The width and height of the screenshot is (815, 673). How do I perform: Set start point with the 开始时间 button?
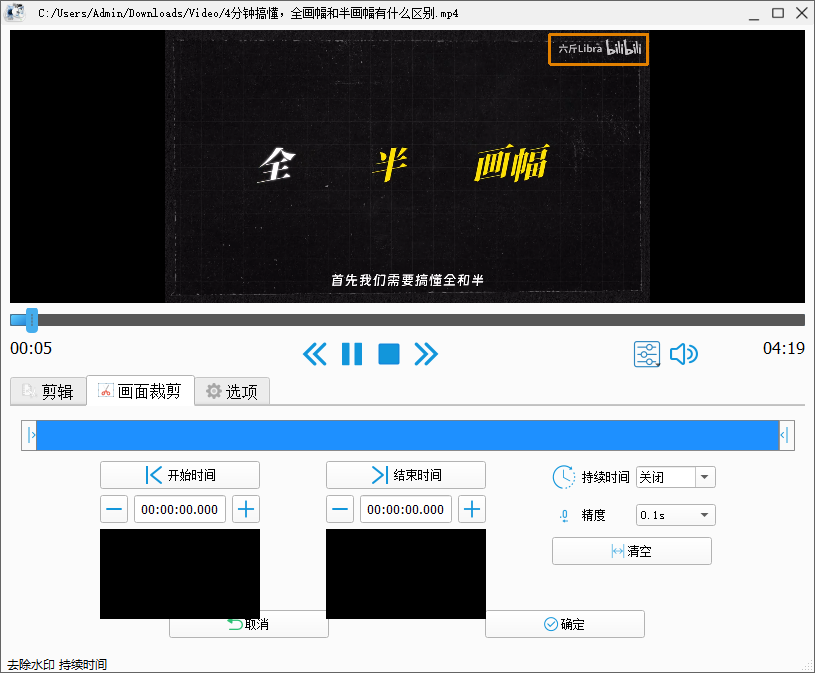click(x=179, y=474)
